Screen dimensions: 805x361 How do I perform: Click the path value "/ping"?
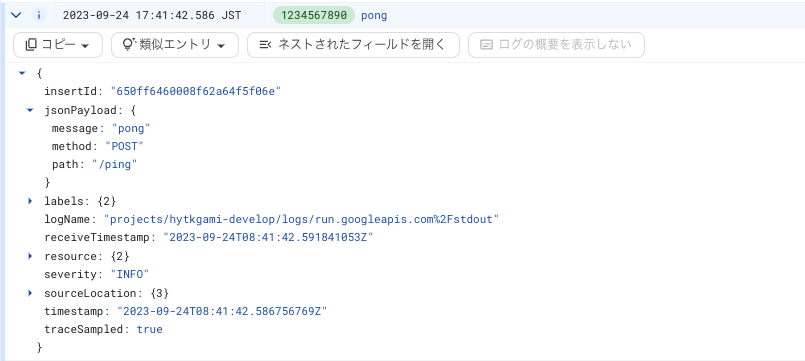click(114, 165)
